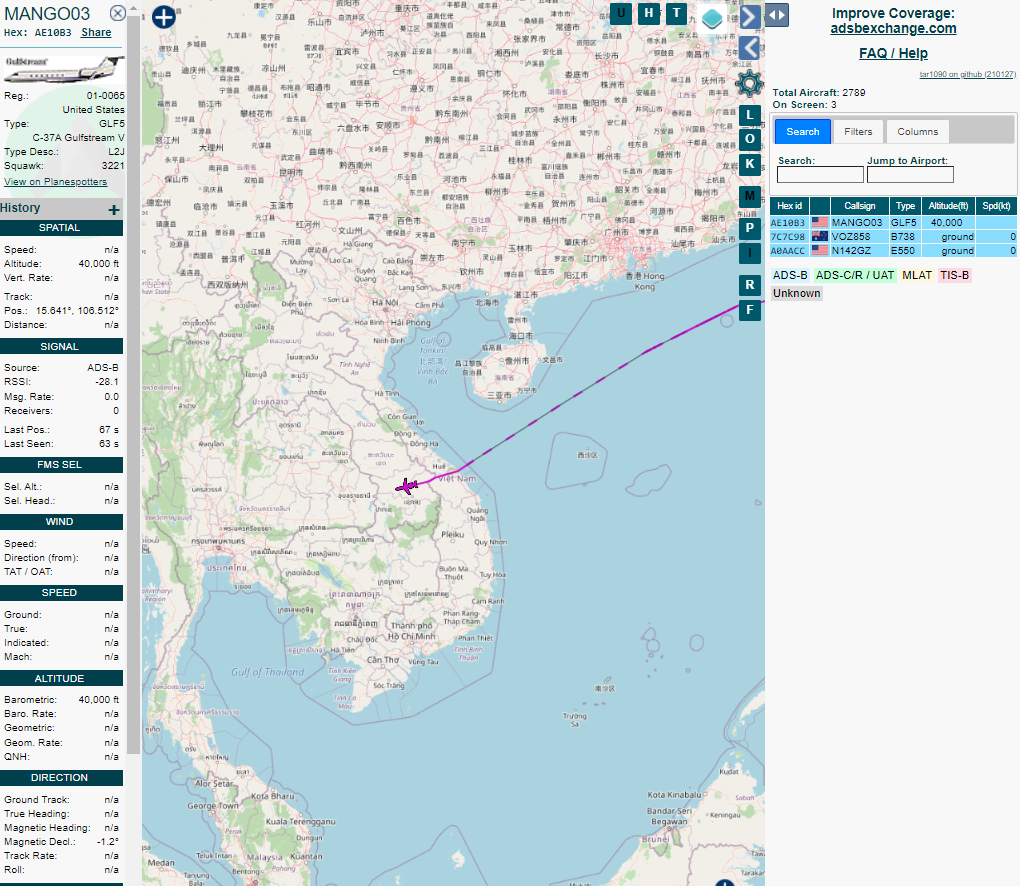Switch to the Filters tab
Viewport: 1020px width, 886px height.
click(858, 131)
